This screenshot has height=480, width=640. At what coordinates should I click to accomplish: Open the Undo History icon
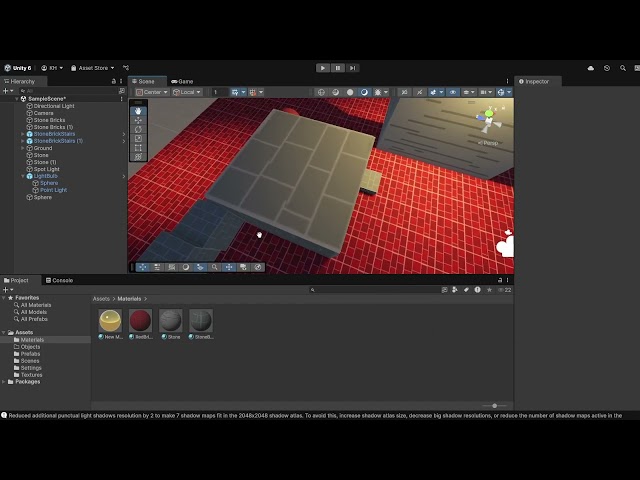coord(607,68)
